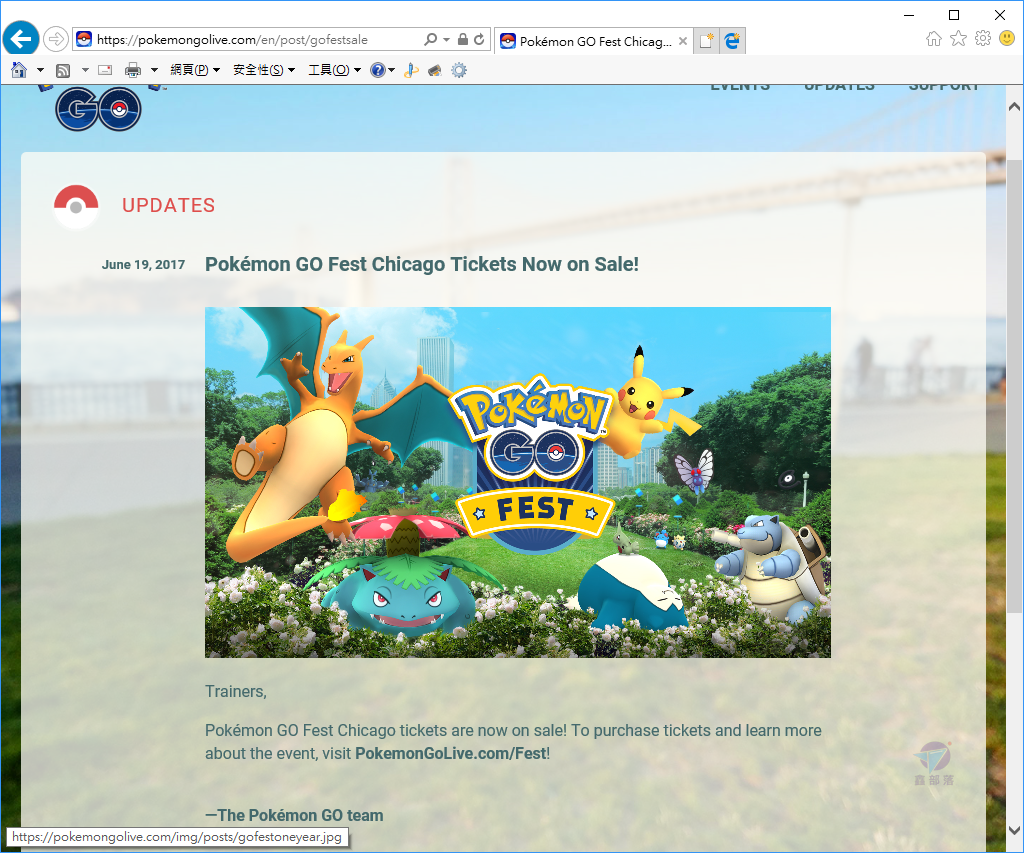Click the Pokémon GO Fest banner image
This screenshot has width=1024, height=853.
pyautogui.click(x=518, y=482)
